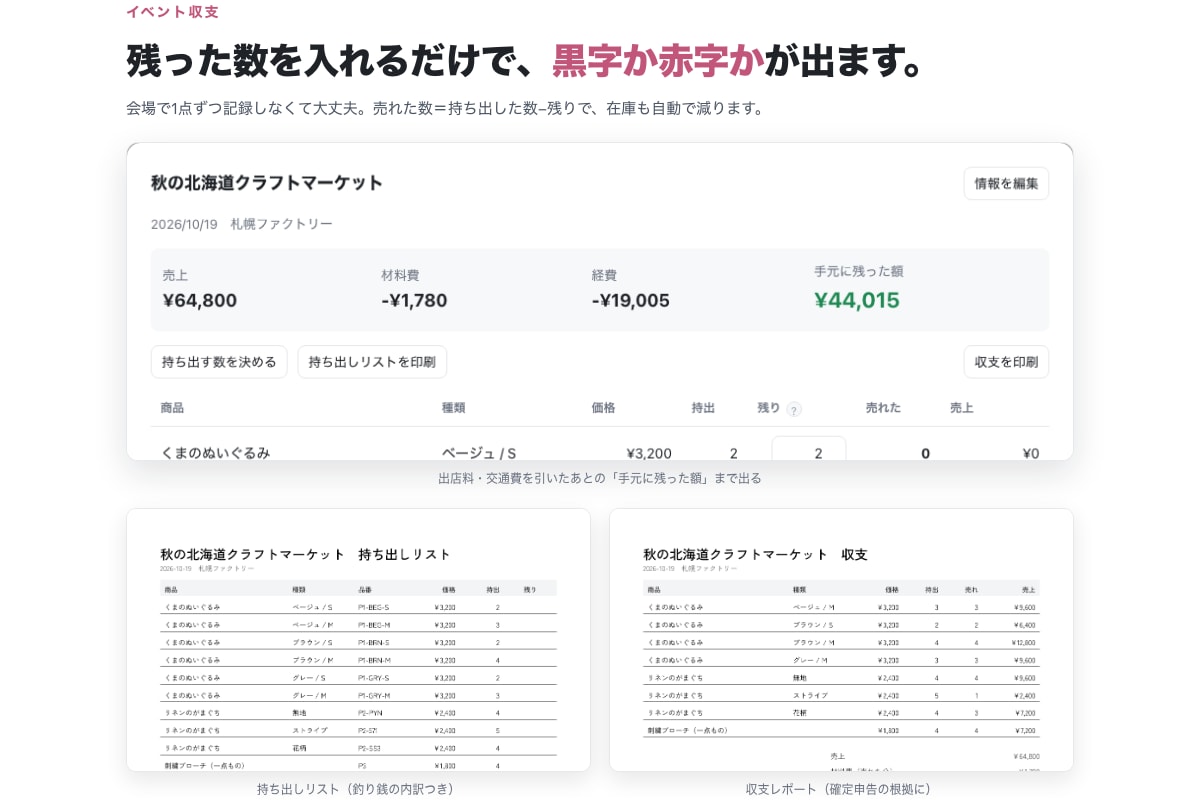
Task: Click the ¥0 sales cell
Action: [x=1030, y=453]
